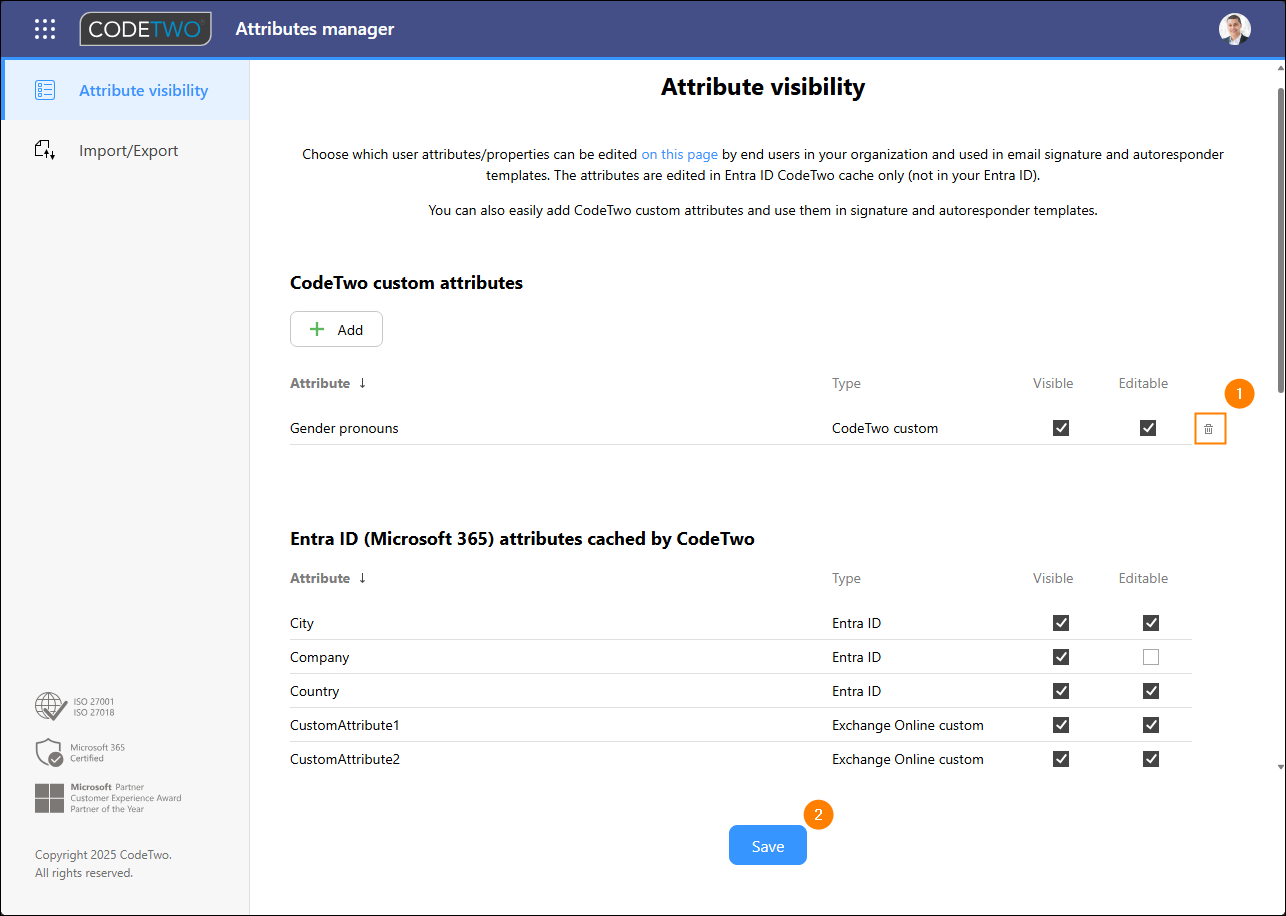Click the Save button

click(x=767, y=846)
